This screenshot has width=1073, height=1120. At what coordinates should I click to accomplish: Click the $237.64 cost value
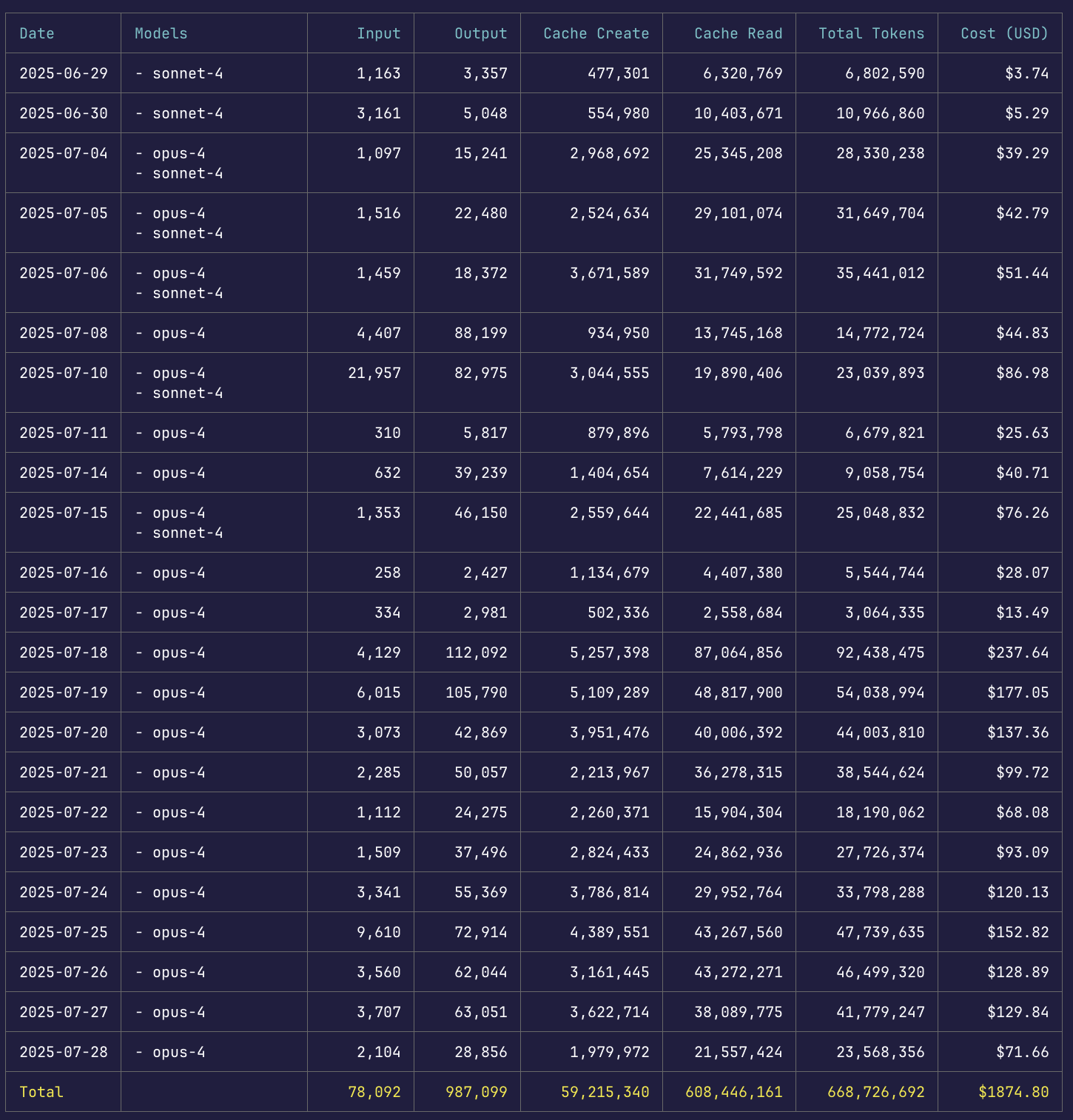point(1017,652)
